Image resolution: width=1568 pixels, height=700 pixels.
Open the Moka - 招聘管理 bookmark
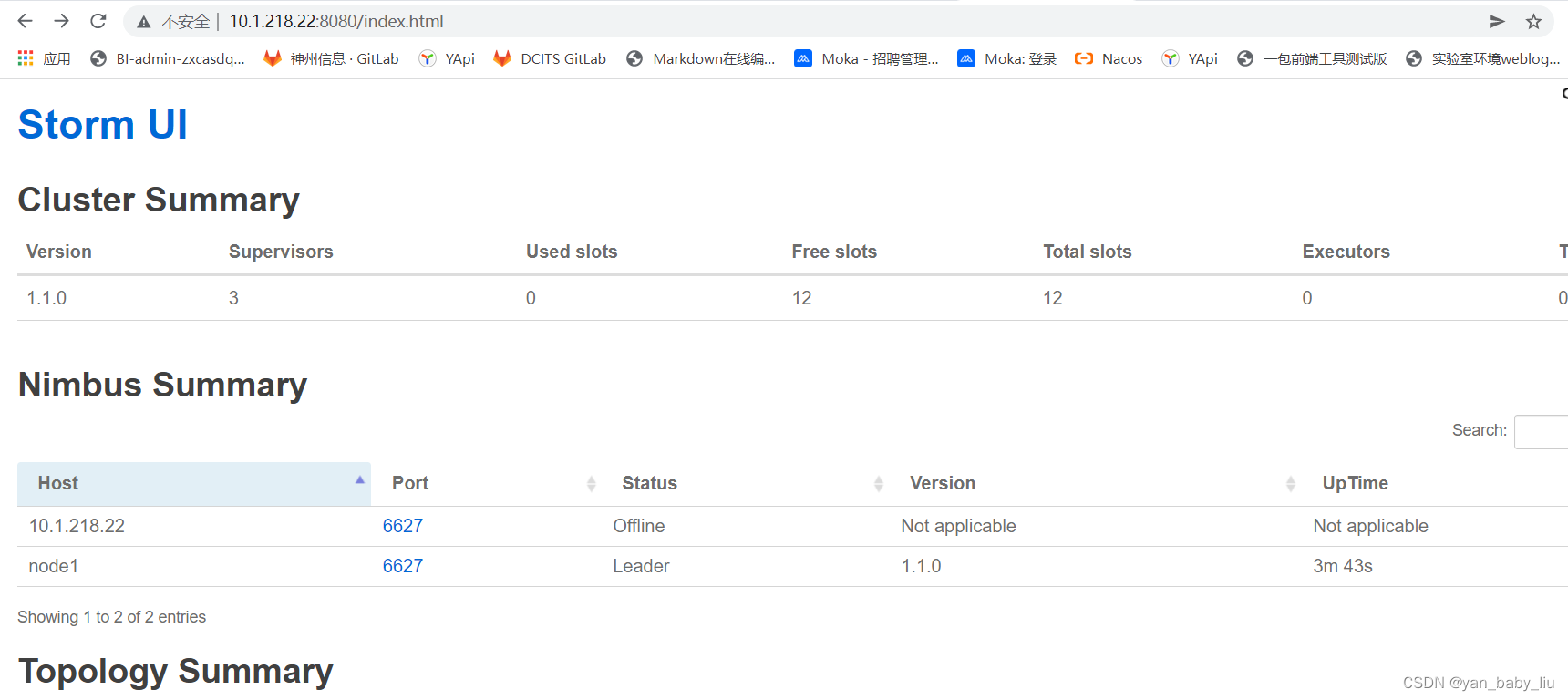[866, 58]
